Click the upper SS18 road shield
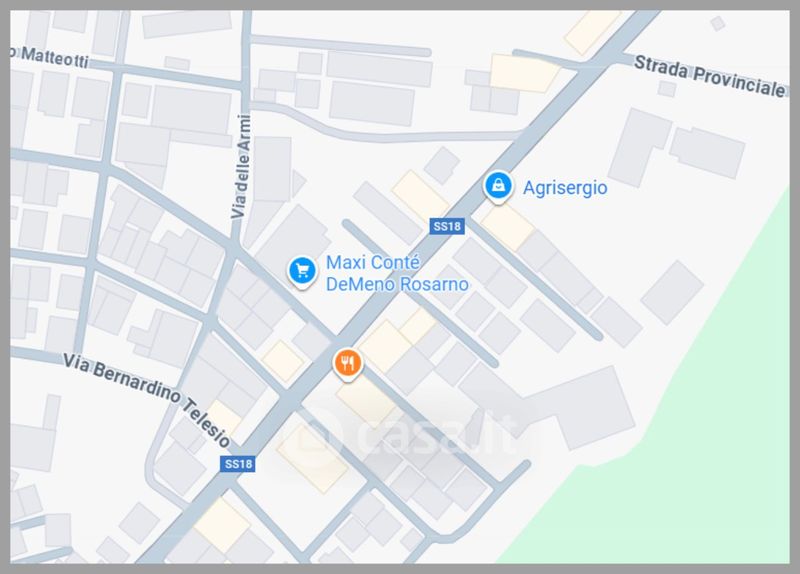Viewport: 800px width, 574px height. point(447,226)
